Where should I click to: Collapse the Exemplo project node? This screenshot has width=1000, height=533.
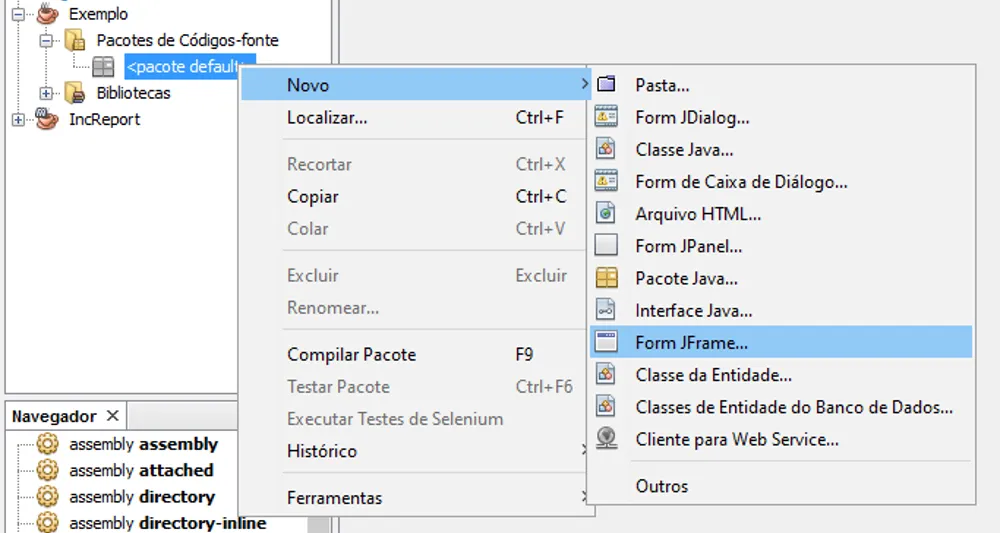tap(18, 15)
